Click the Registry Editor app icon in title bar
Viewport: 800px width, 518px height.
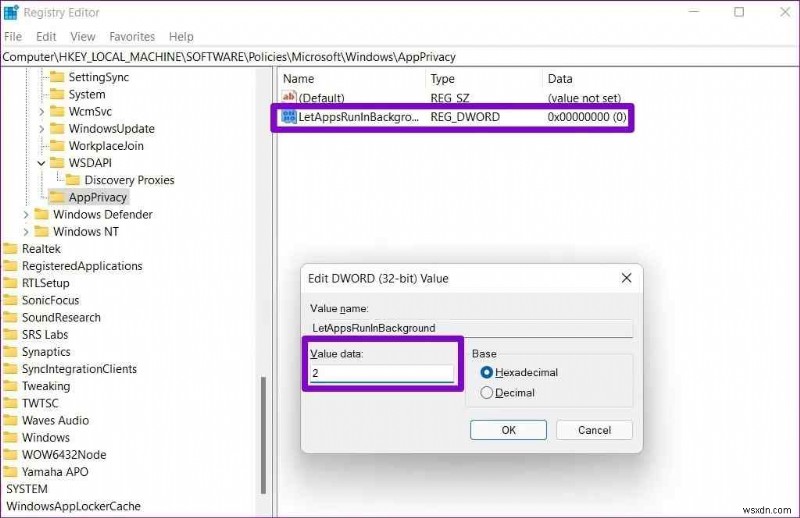[x=10, y=12]
